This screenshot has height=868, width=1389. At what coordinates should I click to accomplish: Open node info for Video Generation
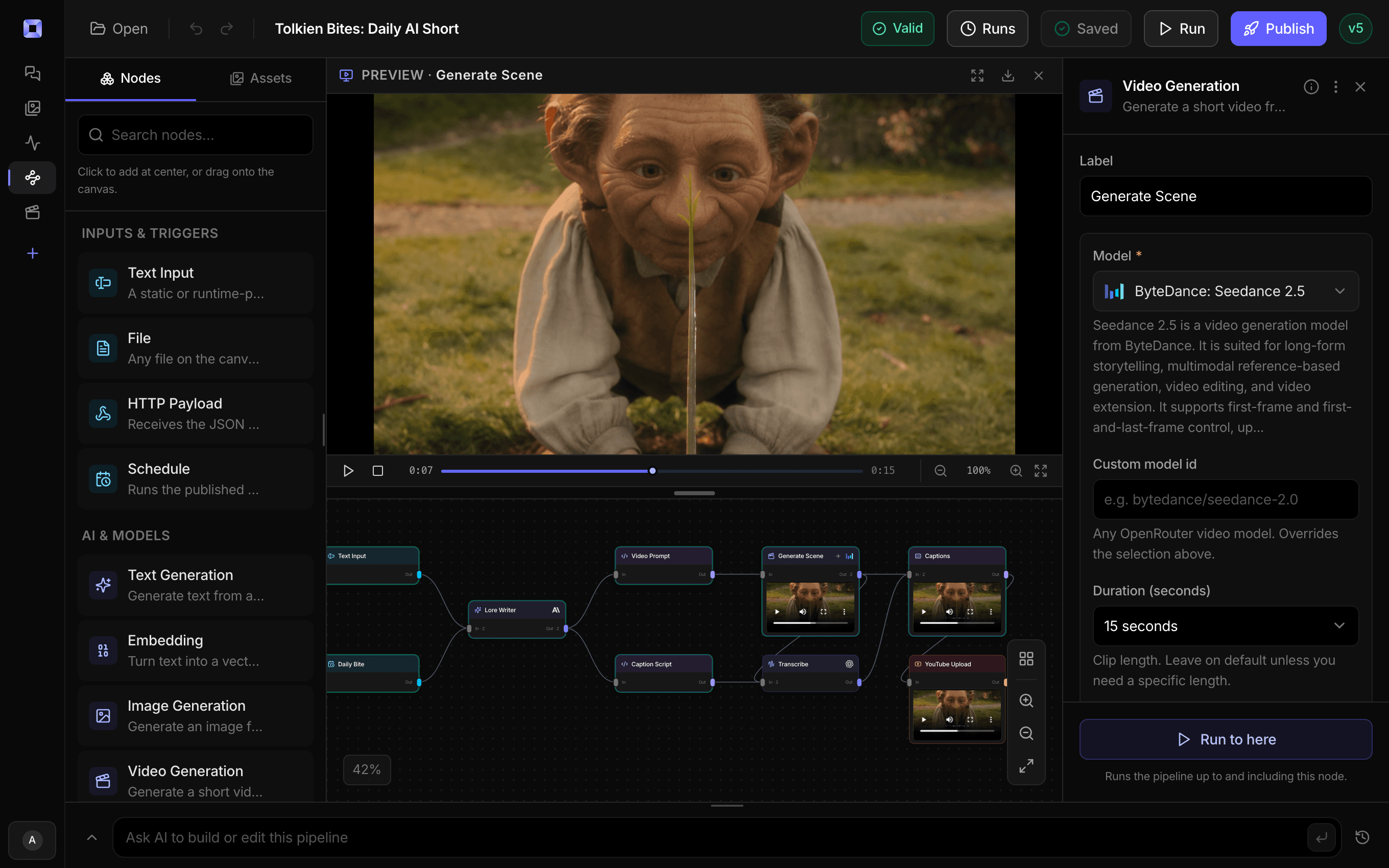point(1311,87)
